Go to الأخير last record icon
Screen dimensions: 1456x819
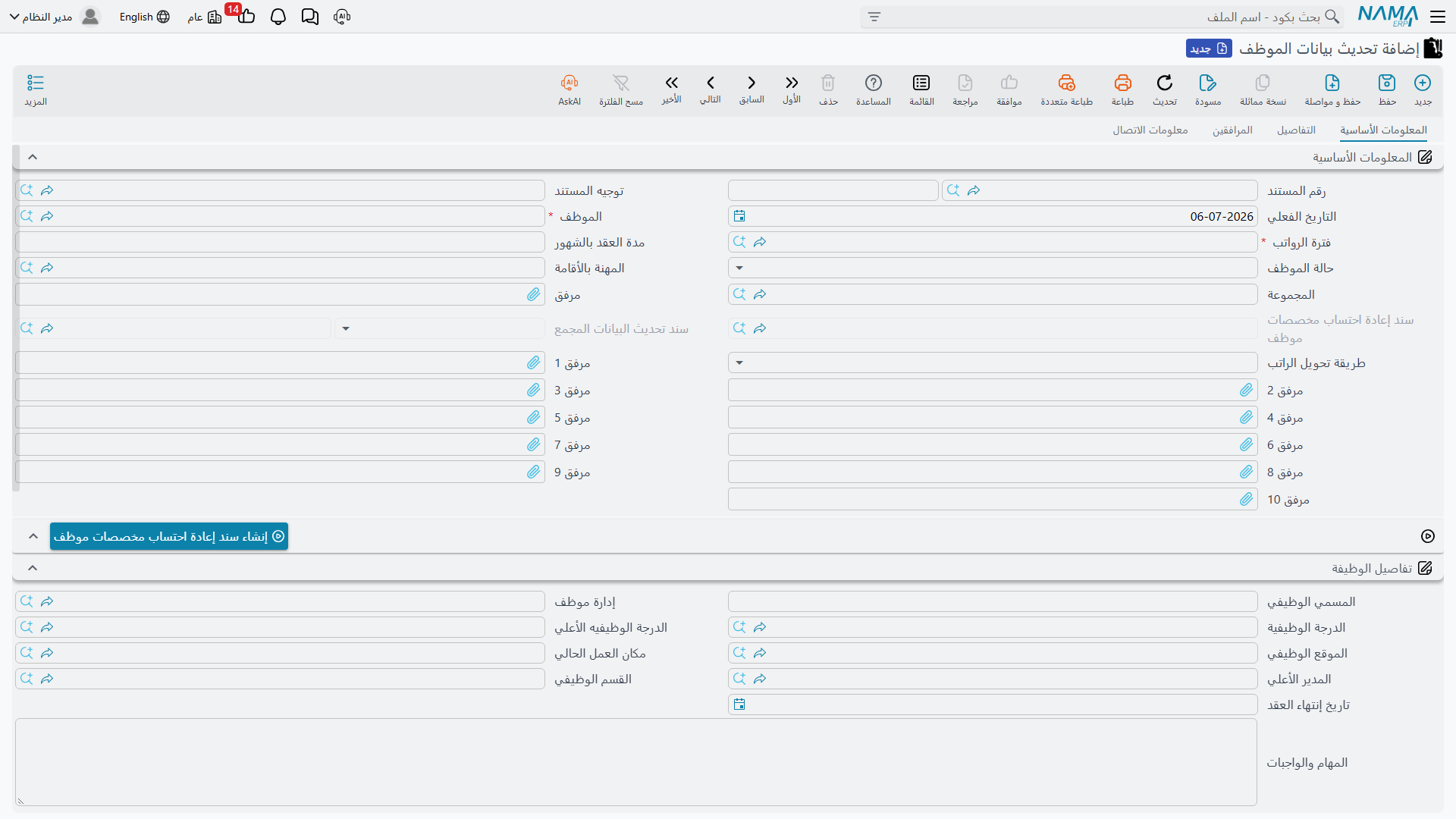[671, 83]
